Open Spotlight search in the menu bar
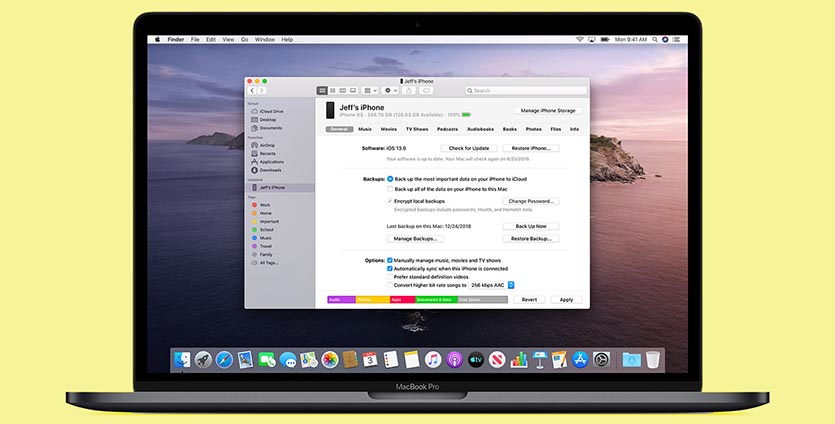This screenshot has height=424, width=835. click(653, 39)
